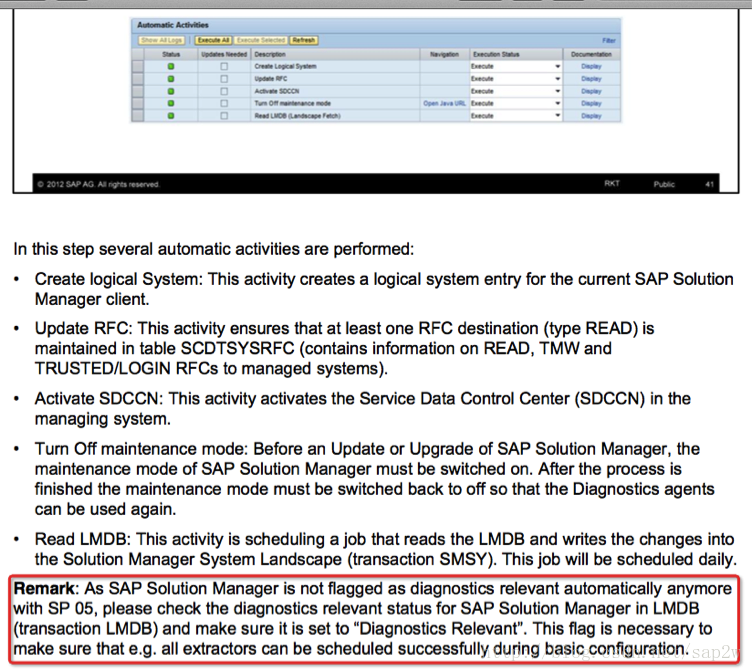This screenshot has width=752, height=672.
Task: Open the Filter link
Action: pos(609,41)
